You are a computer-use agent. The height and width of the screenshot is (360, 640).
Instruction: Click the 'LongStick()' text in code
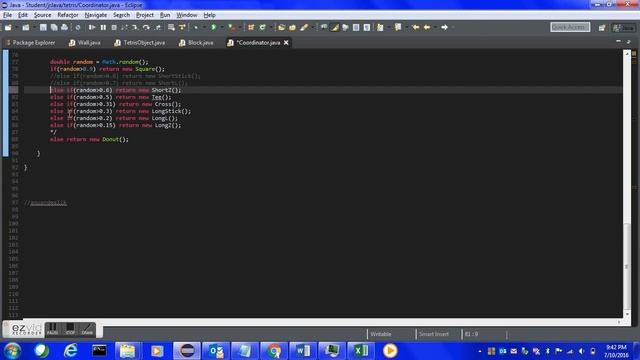171,111
